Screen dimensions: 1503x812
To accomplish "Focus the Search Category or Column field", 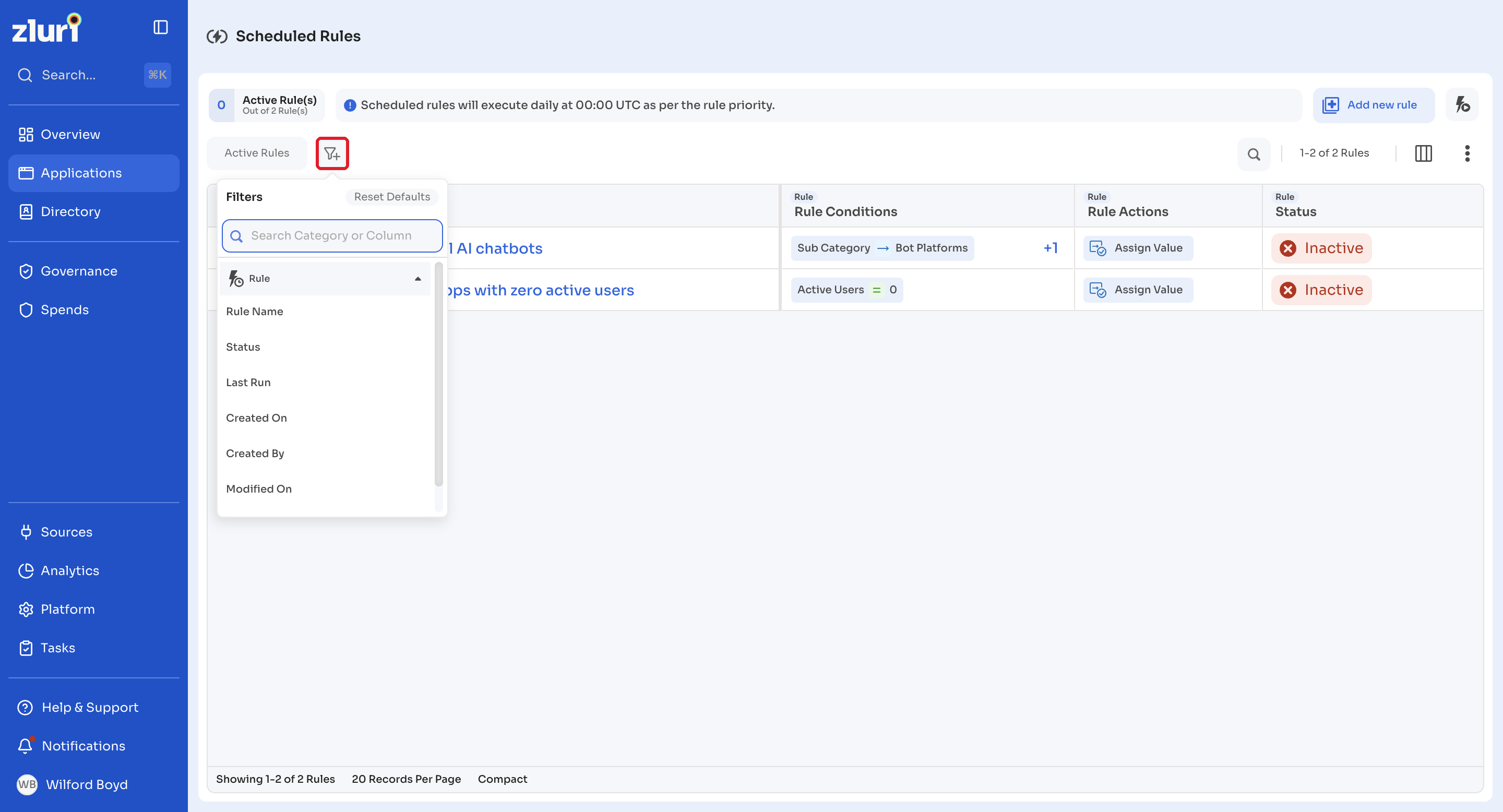I will pyautogui.click(x=332, y=236).
